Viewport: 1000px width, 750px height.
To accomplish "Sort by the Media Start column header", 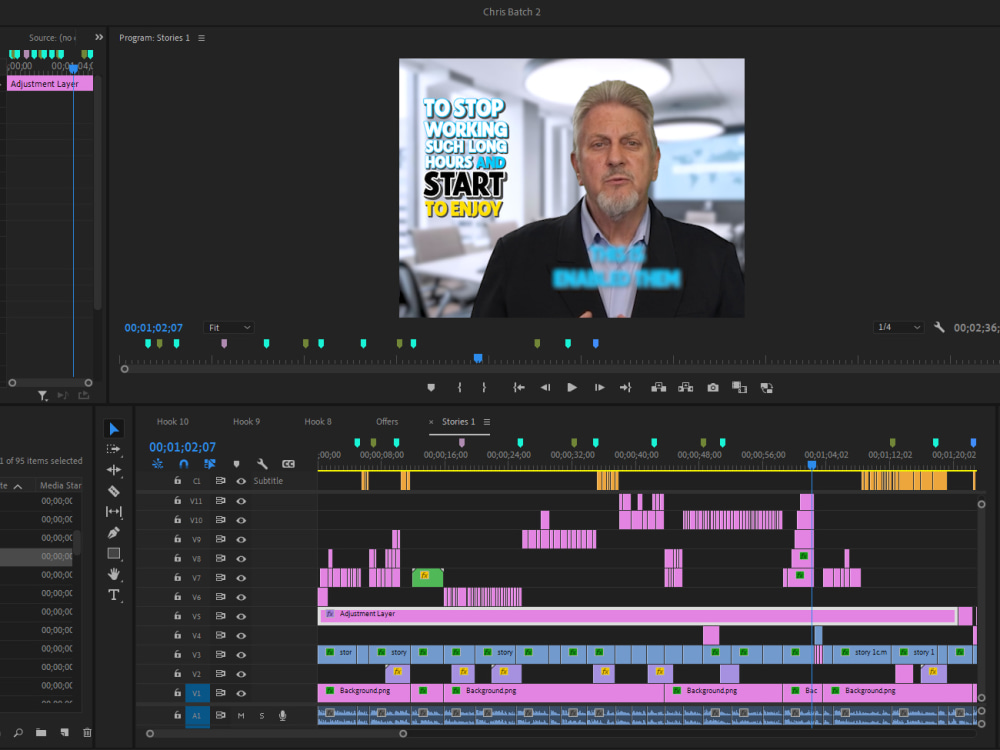I will click(x=60, y=485).
